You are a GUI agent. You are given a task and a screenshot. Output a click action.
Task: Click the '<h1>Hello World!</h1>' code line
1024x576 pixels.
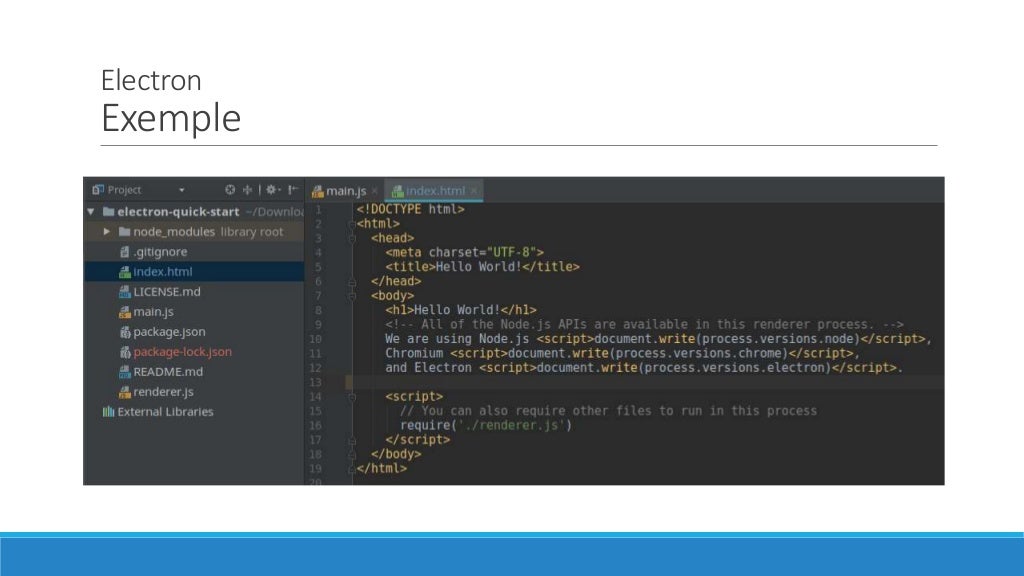click(460, 310)
